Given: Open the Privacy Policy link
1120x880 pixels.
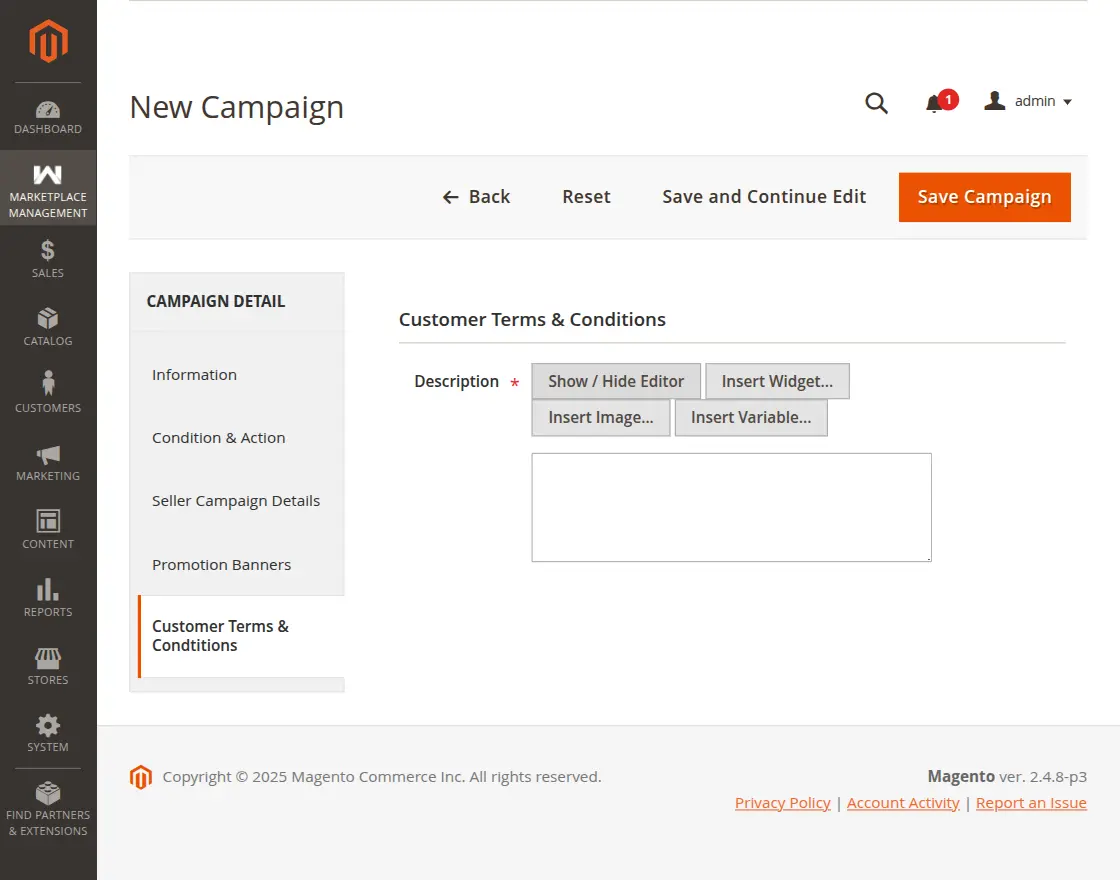Looking at the screenshot, I should [x=782, y=802].
